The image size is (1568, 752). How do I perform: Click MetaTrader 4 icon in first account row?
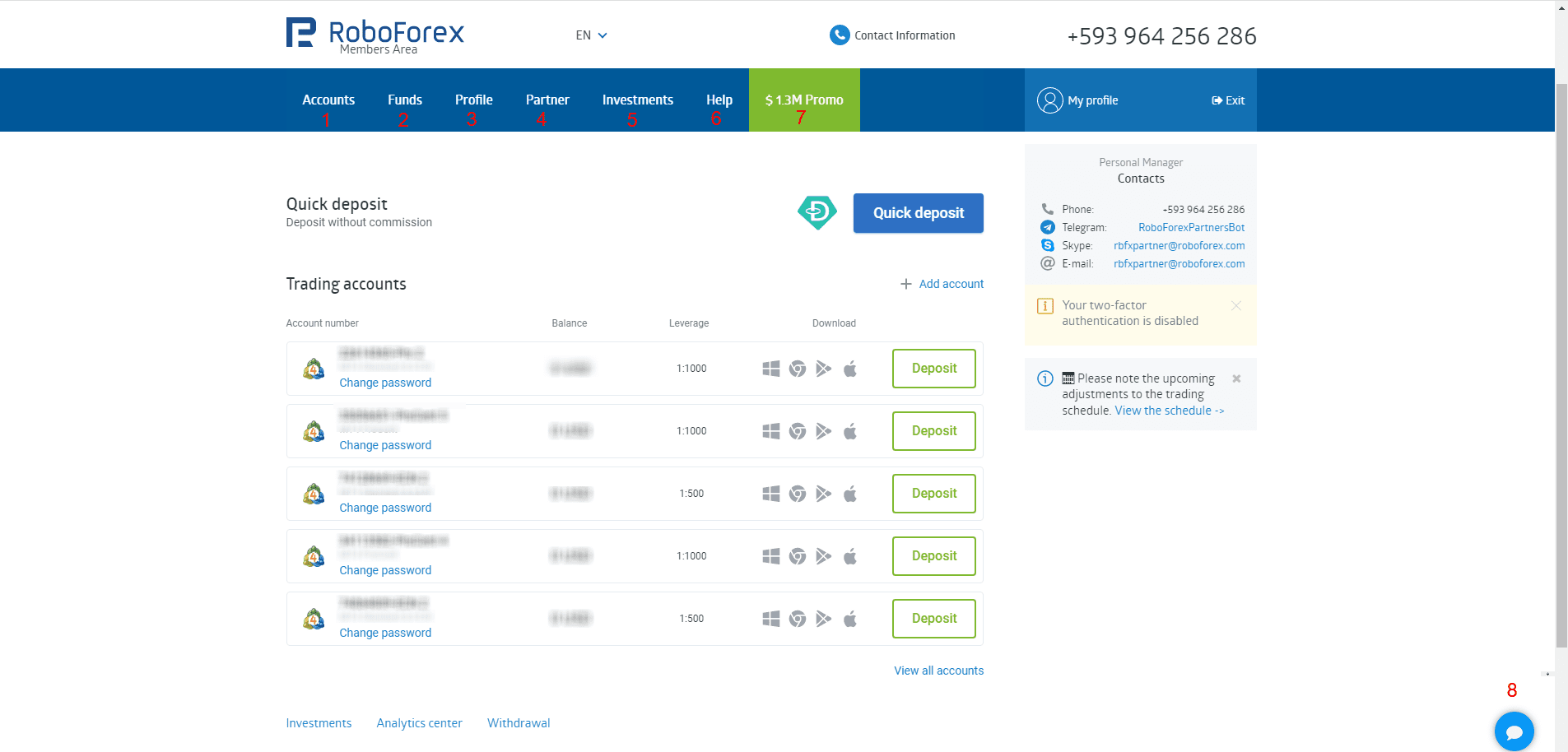tap(313, 369)
